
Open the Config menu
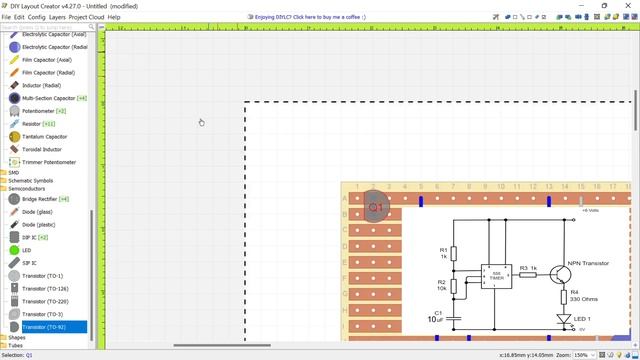36,17
